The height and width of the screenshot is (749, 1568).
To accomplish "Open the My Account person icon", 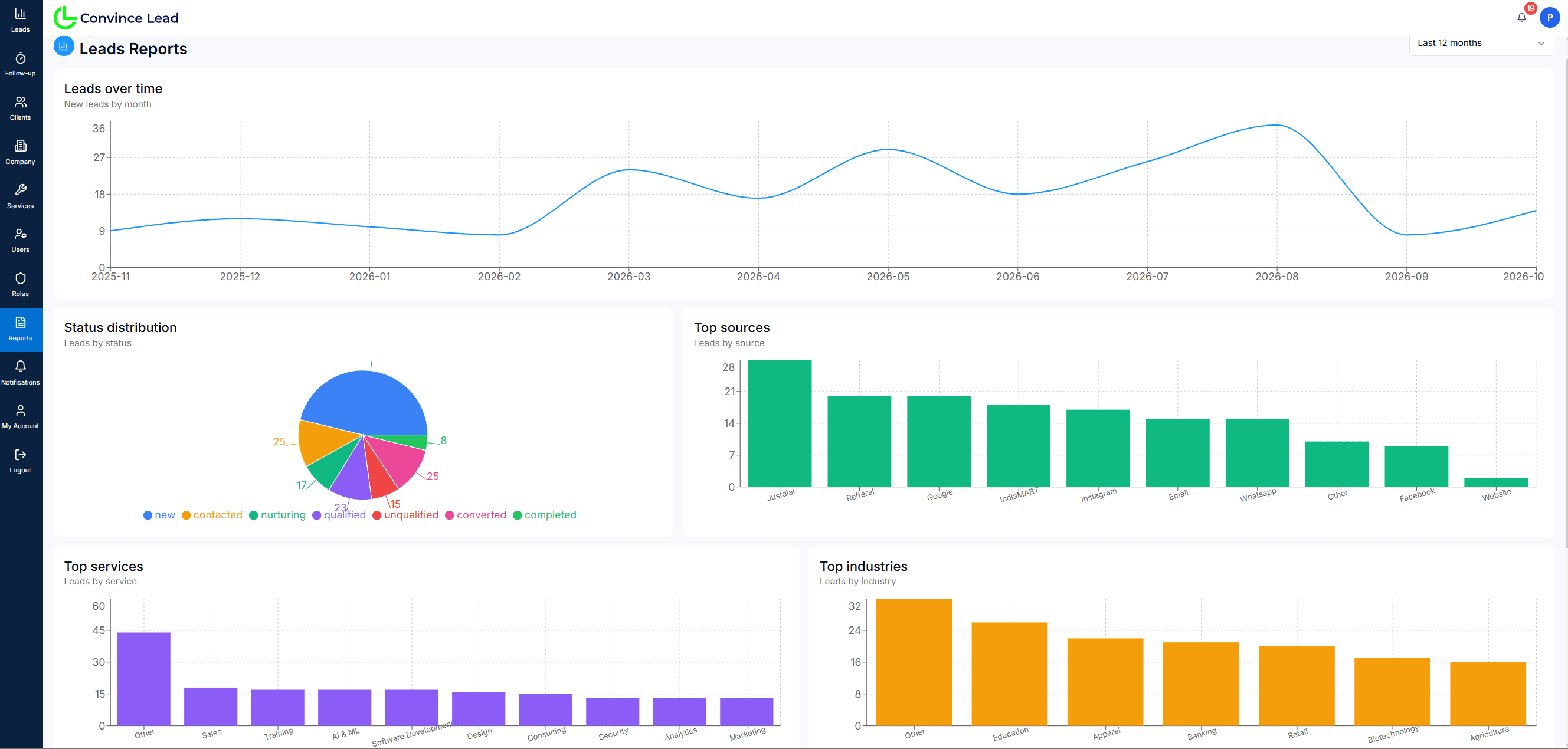I will point(20,410).
